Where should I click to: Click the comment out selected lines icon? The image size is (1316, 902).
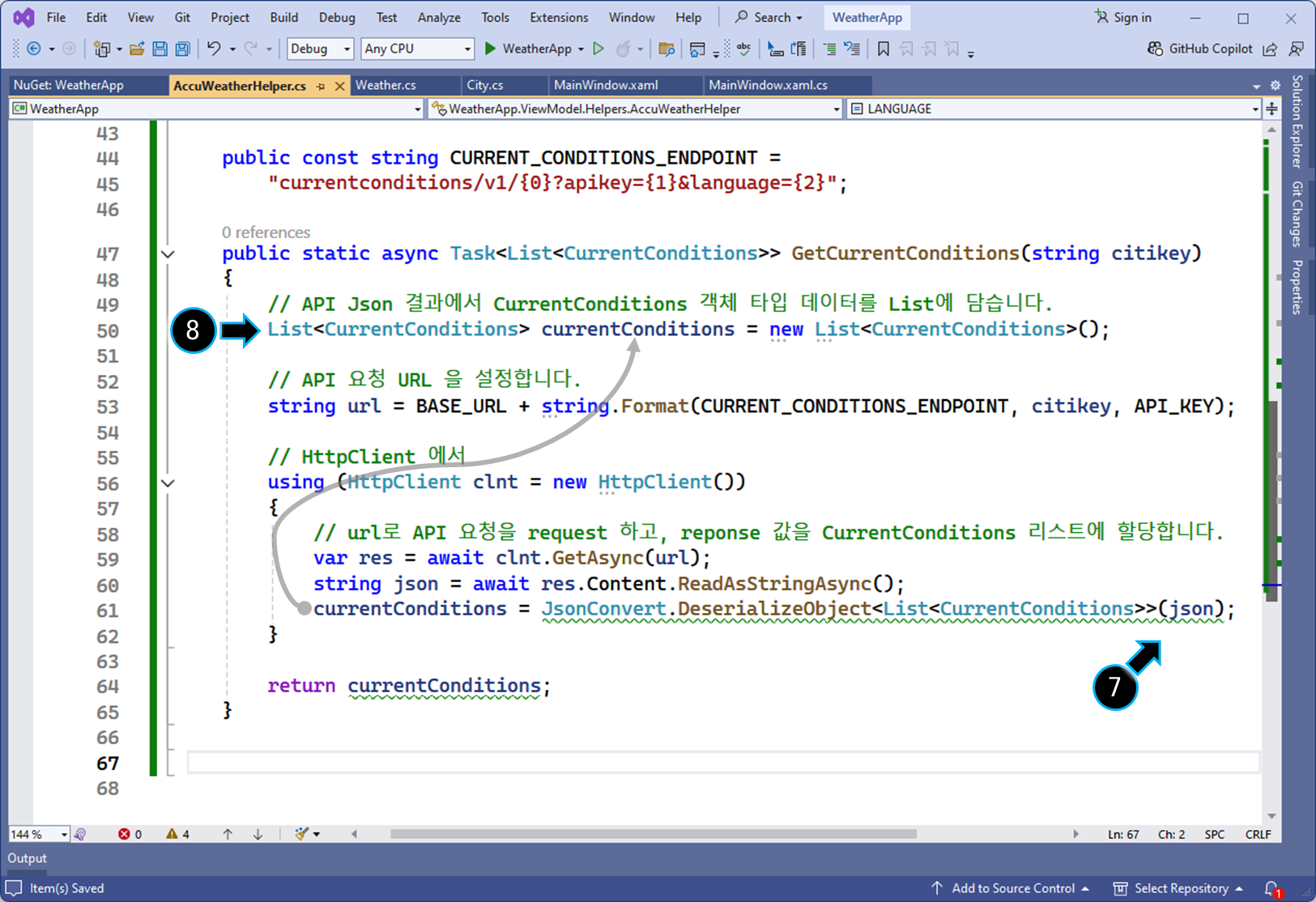tap(829, 49)
